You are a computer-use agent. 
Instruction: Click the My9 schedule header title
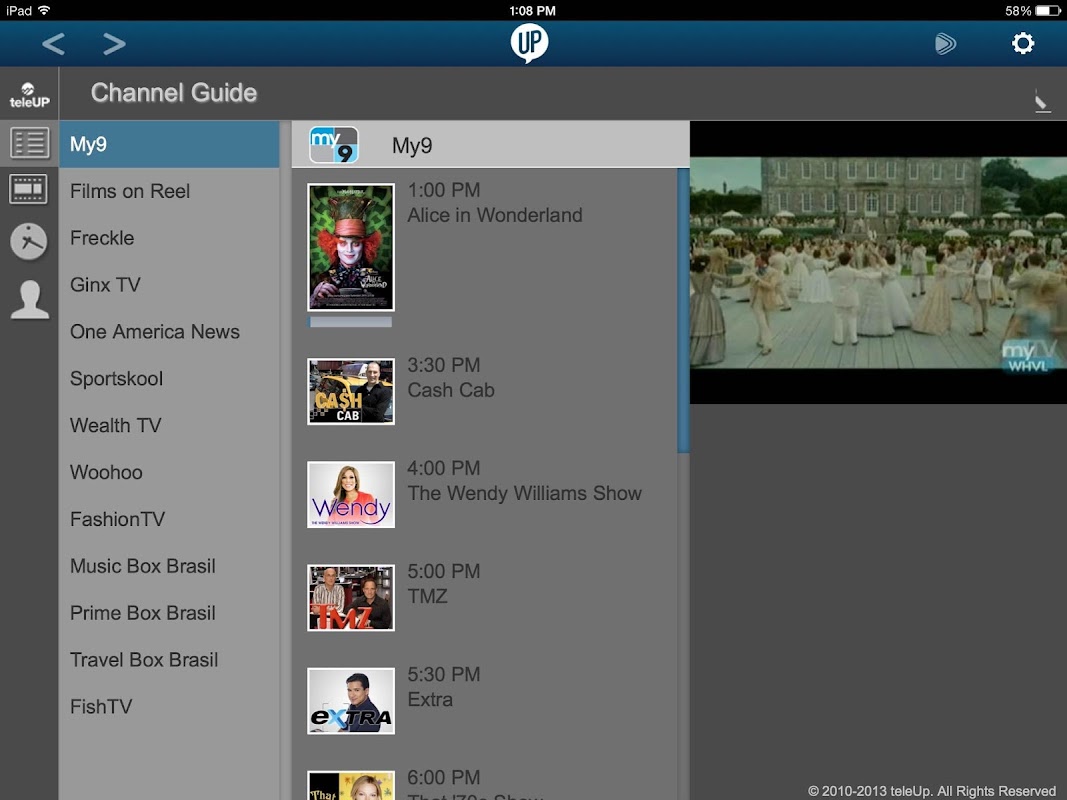tap(412, 146)
